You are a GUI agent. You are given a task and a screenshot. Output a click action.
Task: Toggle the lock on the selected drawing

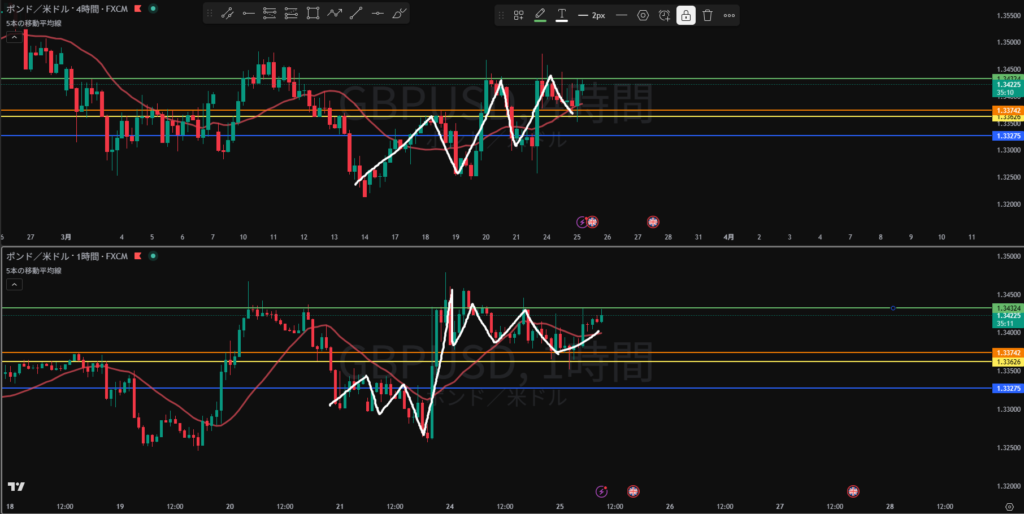tap(686, 15)
